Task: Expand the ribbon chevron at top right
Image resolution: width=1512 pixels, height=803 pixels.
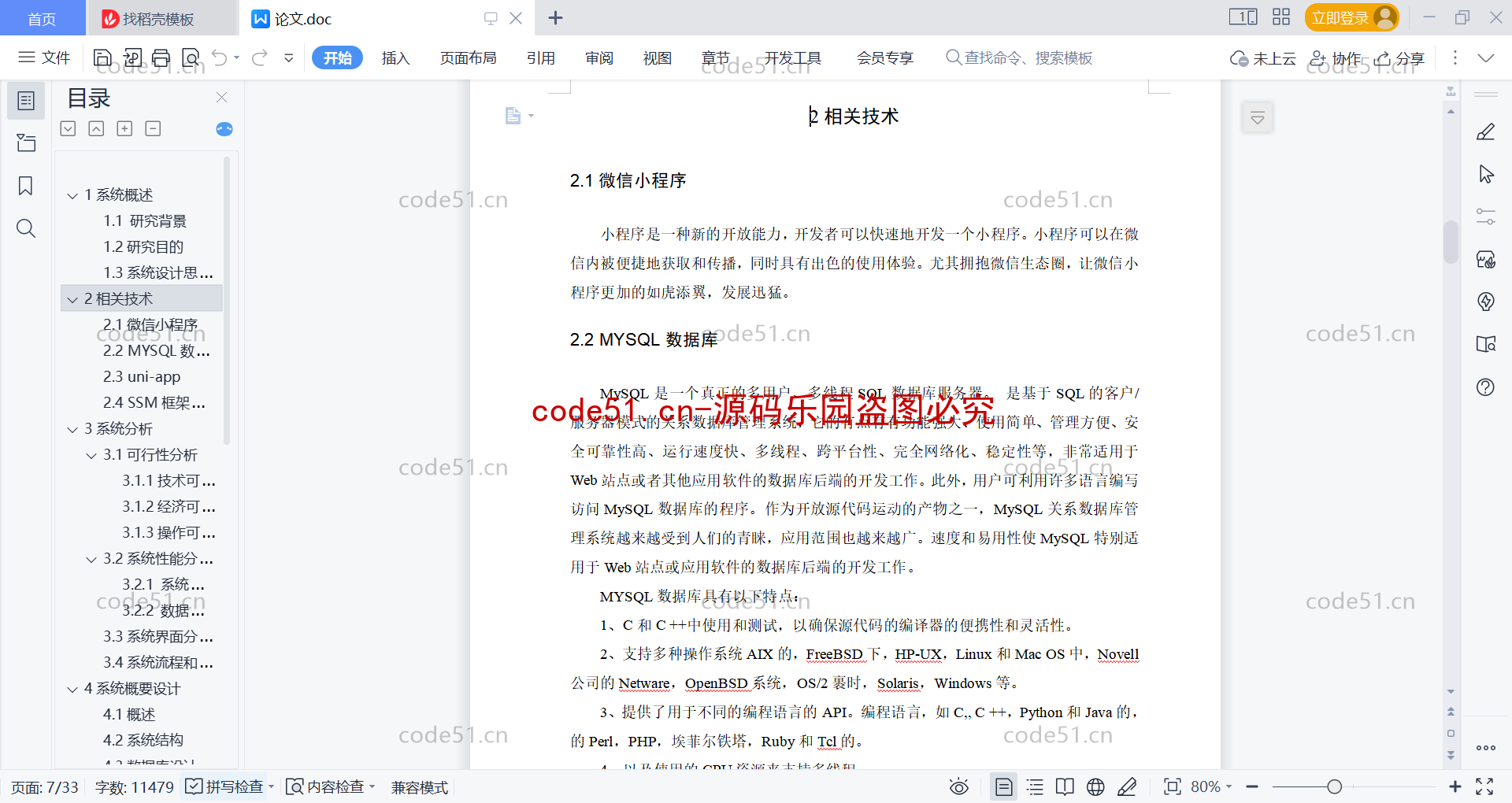Action: tap(1486, 57)
